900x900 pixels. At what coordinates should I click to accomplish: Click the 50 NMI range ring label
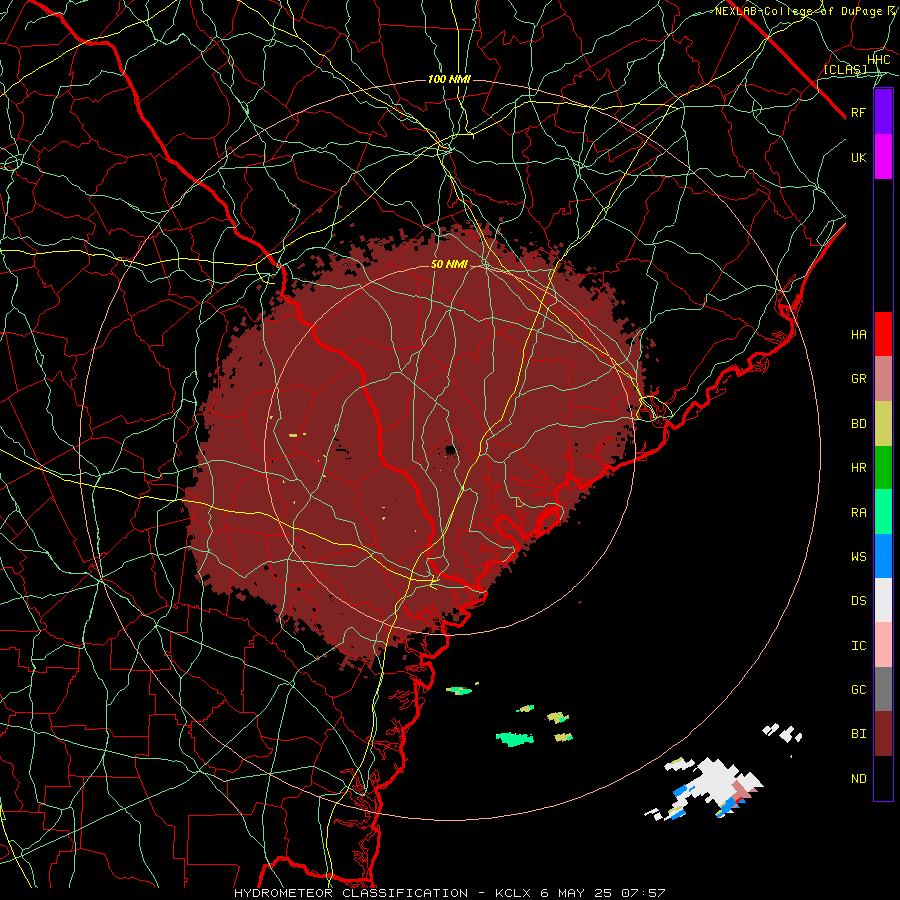coord(449,264)
